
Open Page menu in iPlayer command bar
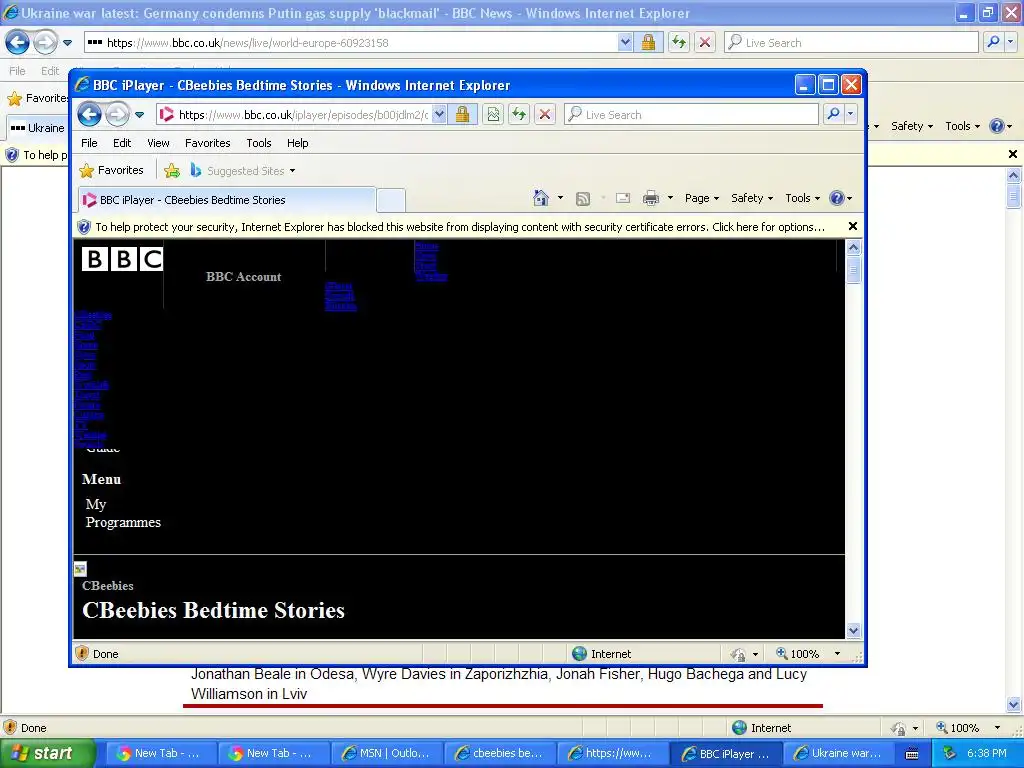(x=702, y=198)
